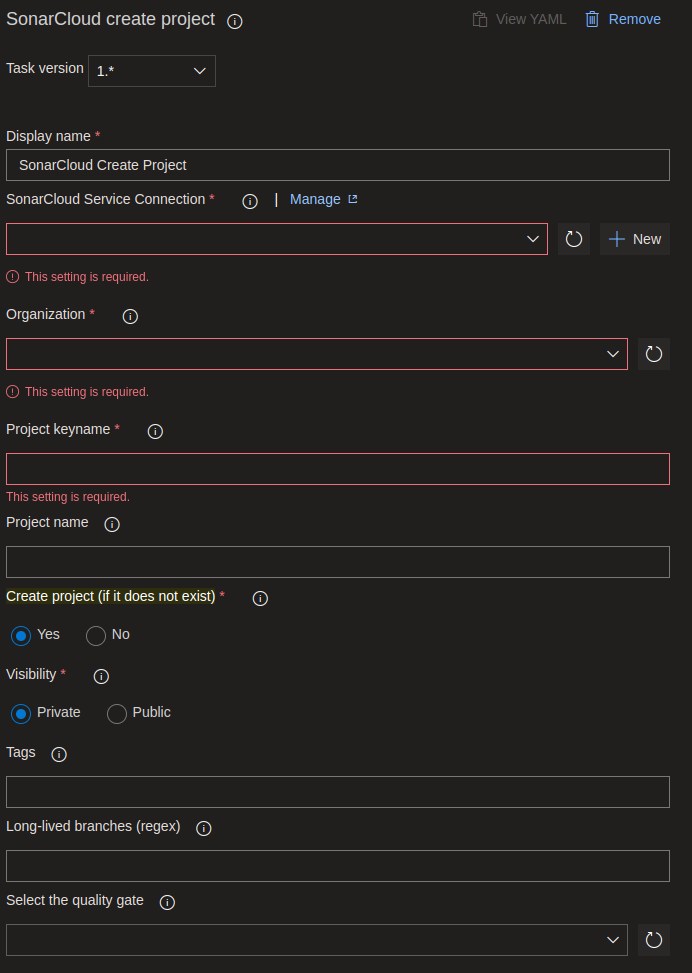Expand the Select the quality gate dropdown
This screenshot has width=692, height=973.
pos(317,940)
